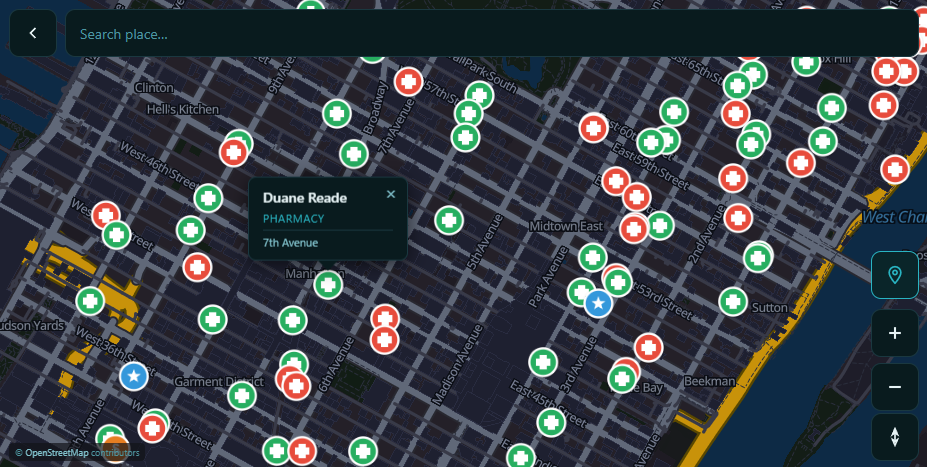This screenshot has width=927, height=467.
Task: Open the OpenStreetMap attribution link
Action: point(58,453)
